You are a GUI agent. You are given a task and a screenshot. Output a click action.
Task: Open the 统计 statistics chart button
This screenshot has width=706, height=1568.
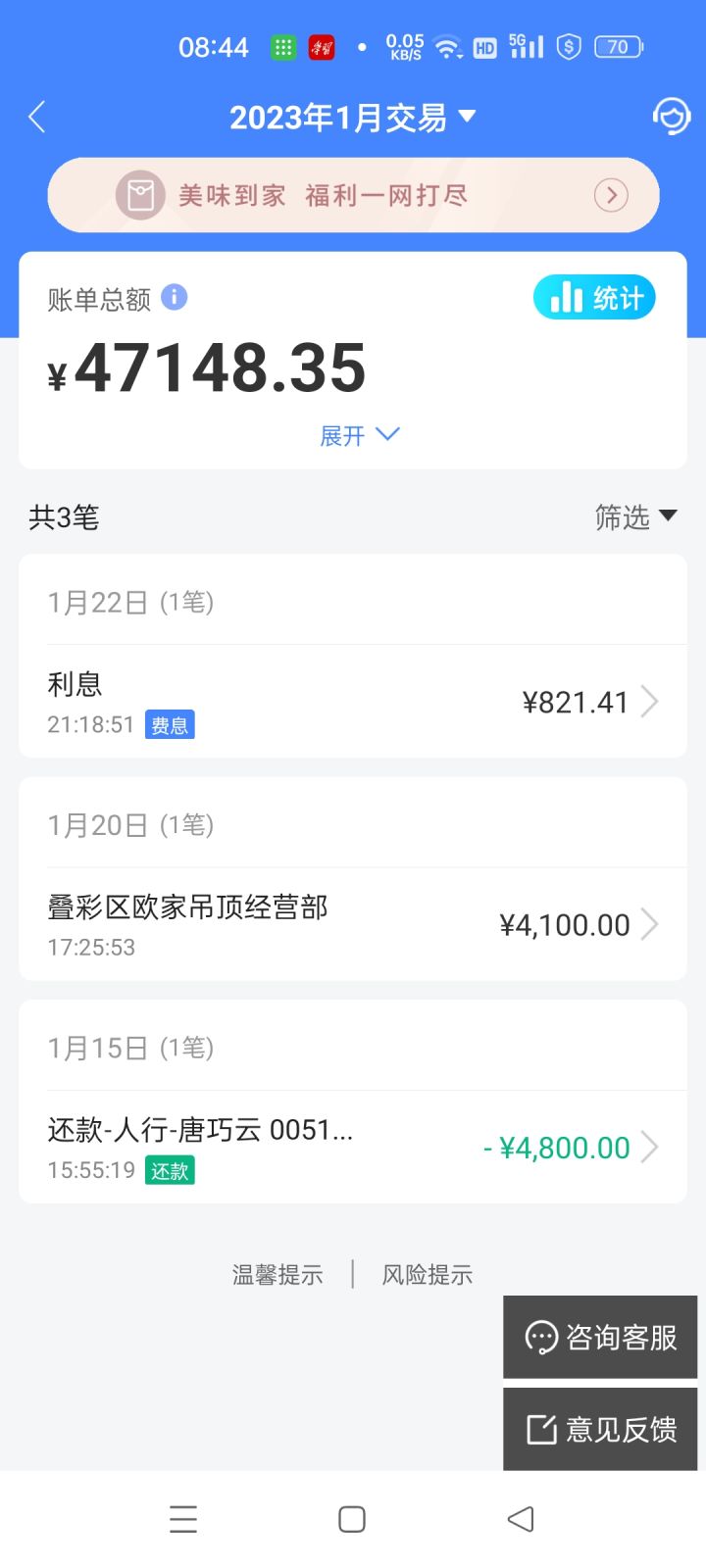(594, 298)
